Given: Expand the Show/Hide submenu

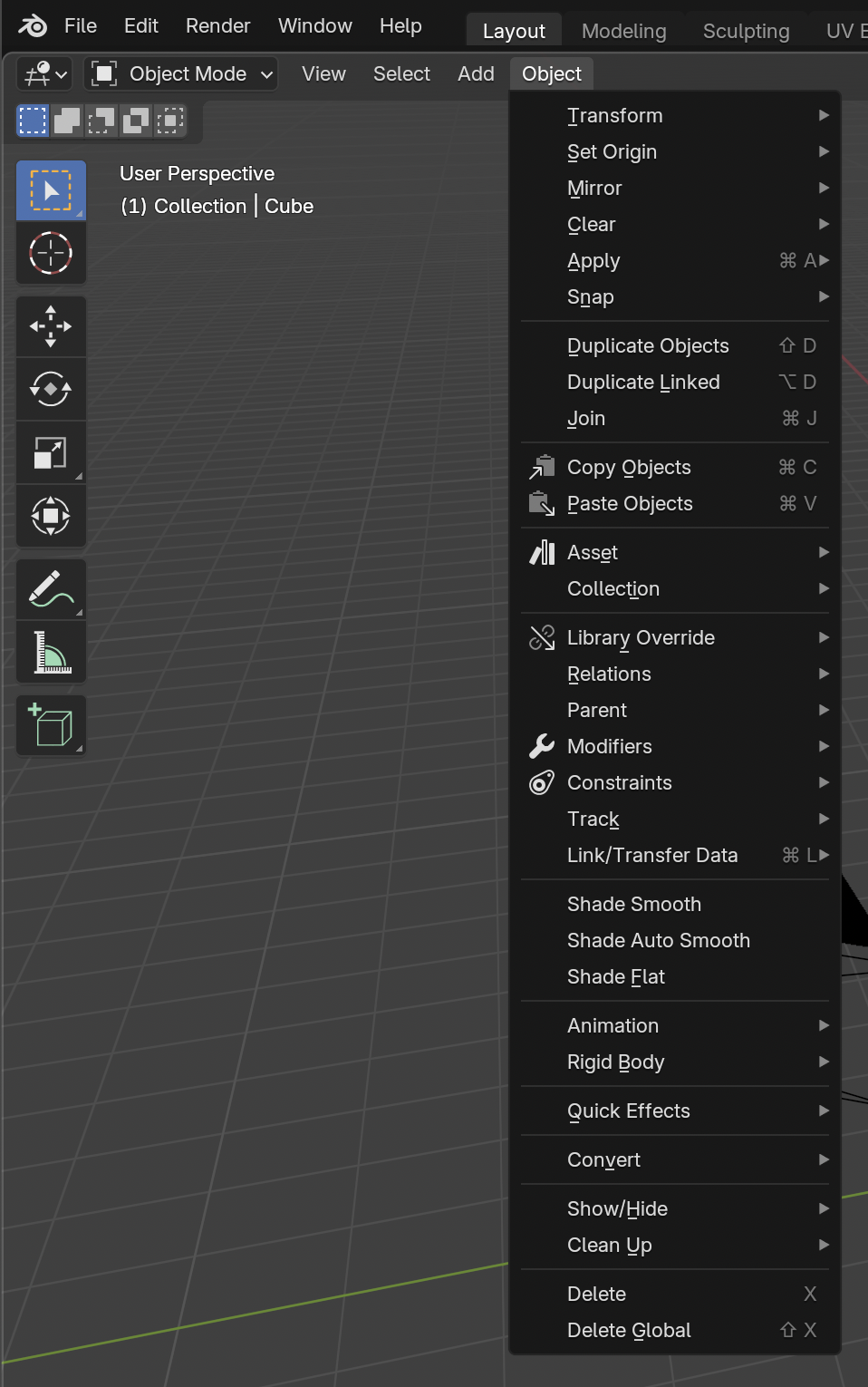Looking at the screenshot, I should [x=675, y=1208].
